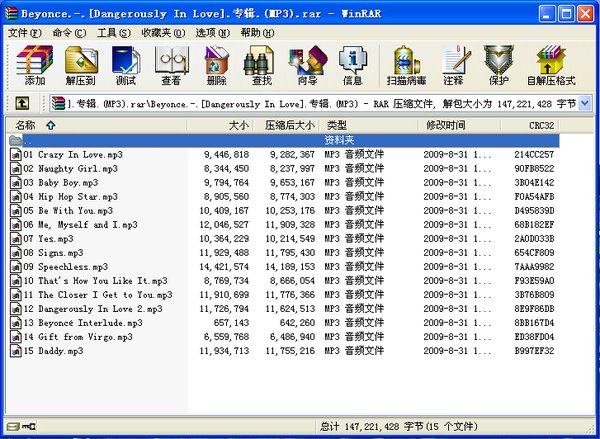Open the 选项(N) menu

point(213,33)
